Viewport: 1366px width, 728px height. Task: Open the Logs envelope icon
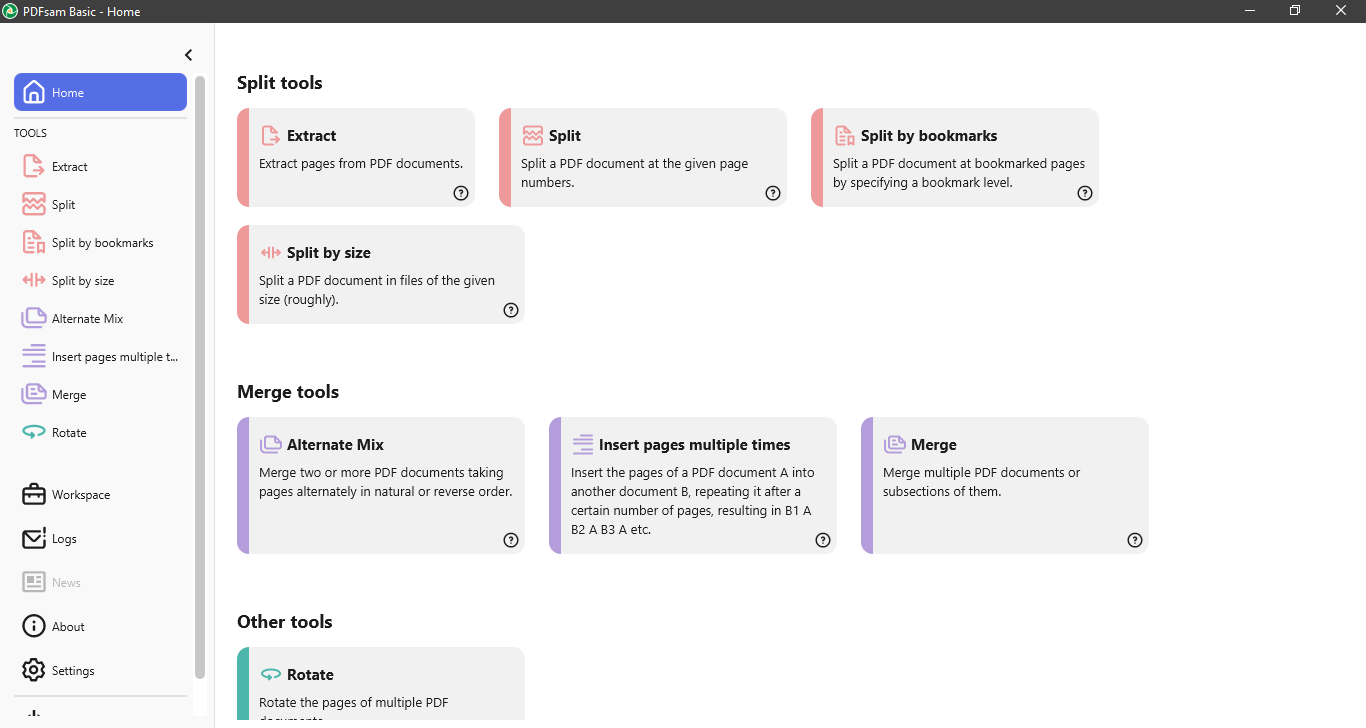(x=34, y=539)
